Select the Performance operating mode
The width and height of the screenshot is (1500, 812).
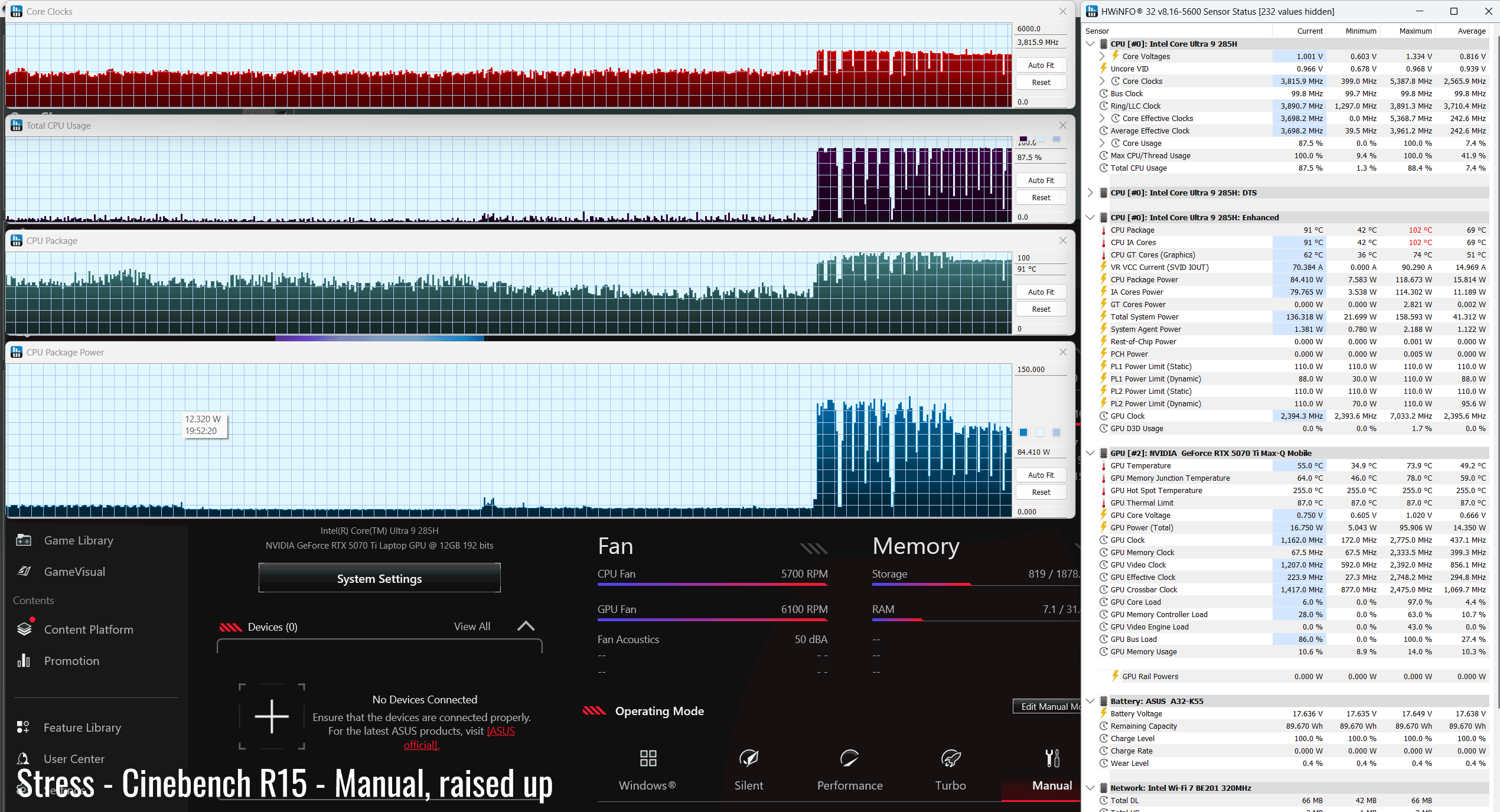click(850, 770)
